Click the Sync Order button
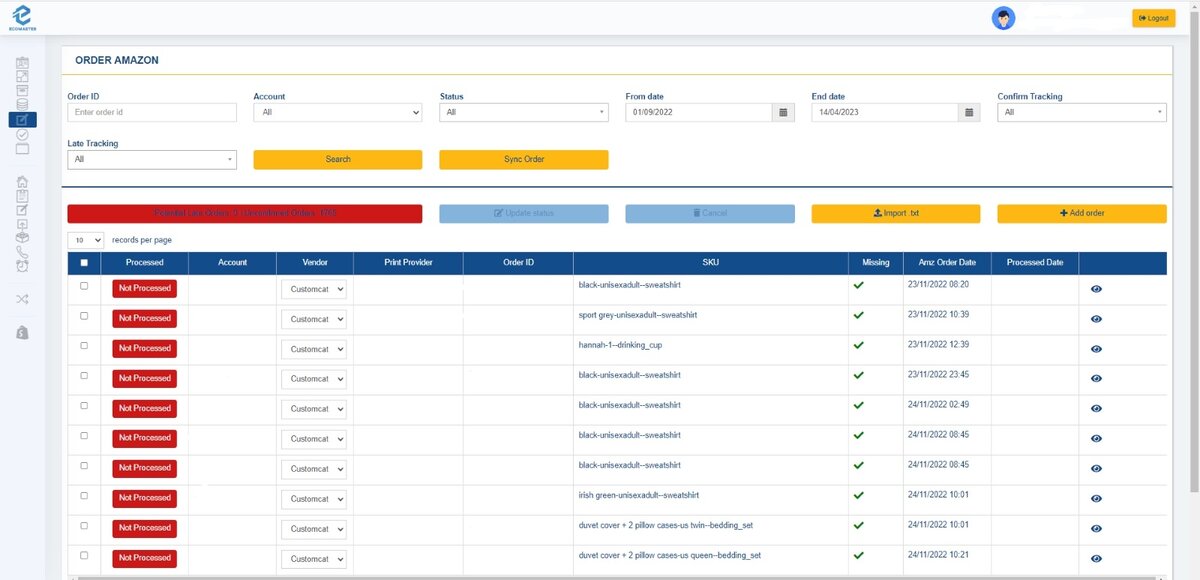The height and width of the screenshot is (580, 1200). pyautogui.click(x=524, y=159)
